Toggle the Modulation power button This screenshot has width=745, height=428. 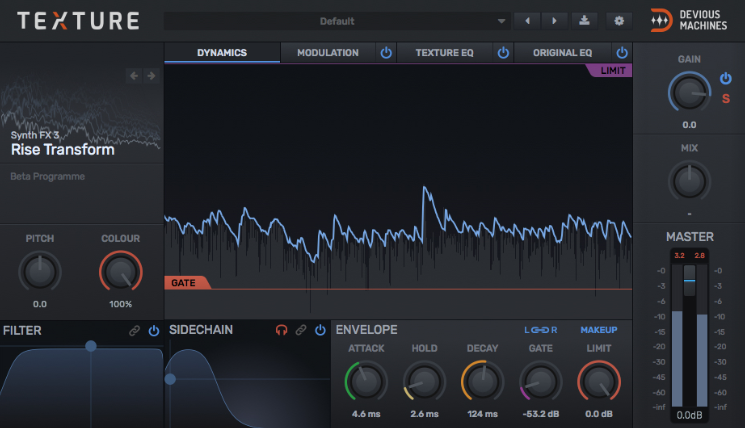click(x=386, y=53)
